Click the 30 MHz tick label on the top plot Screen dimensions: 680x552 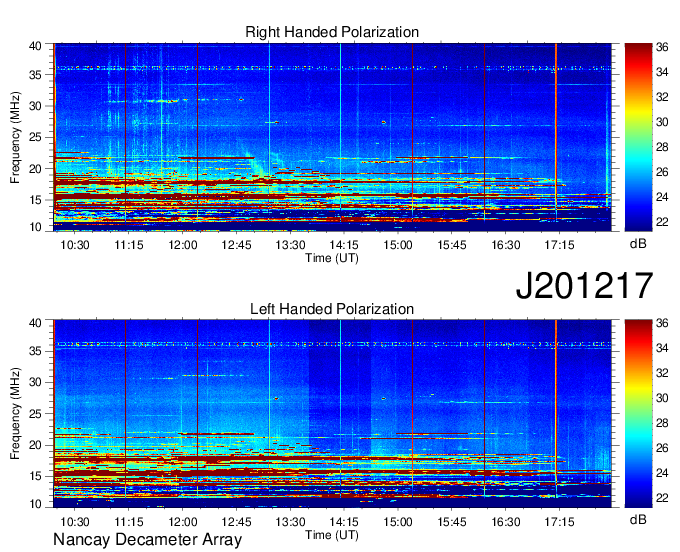(35, 106)
